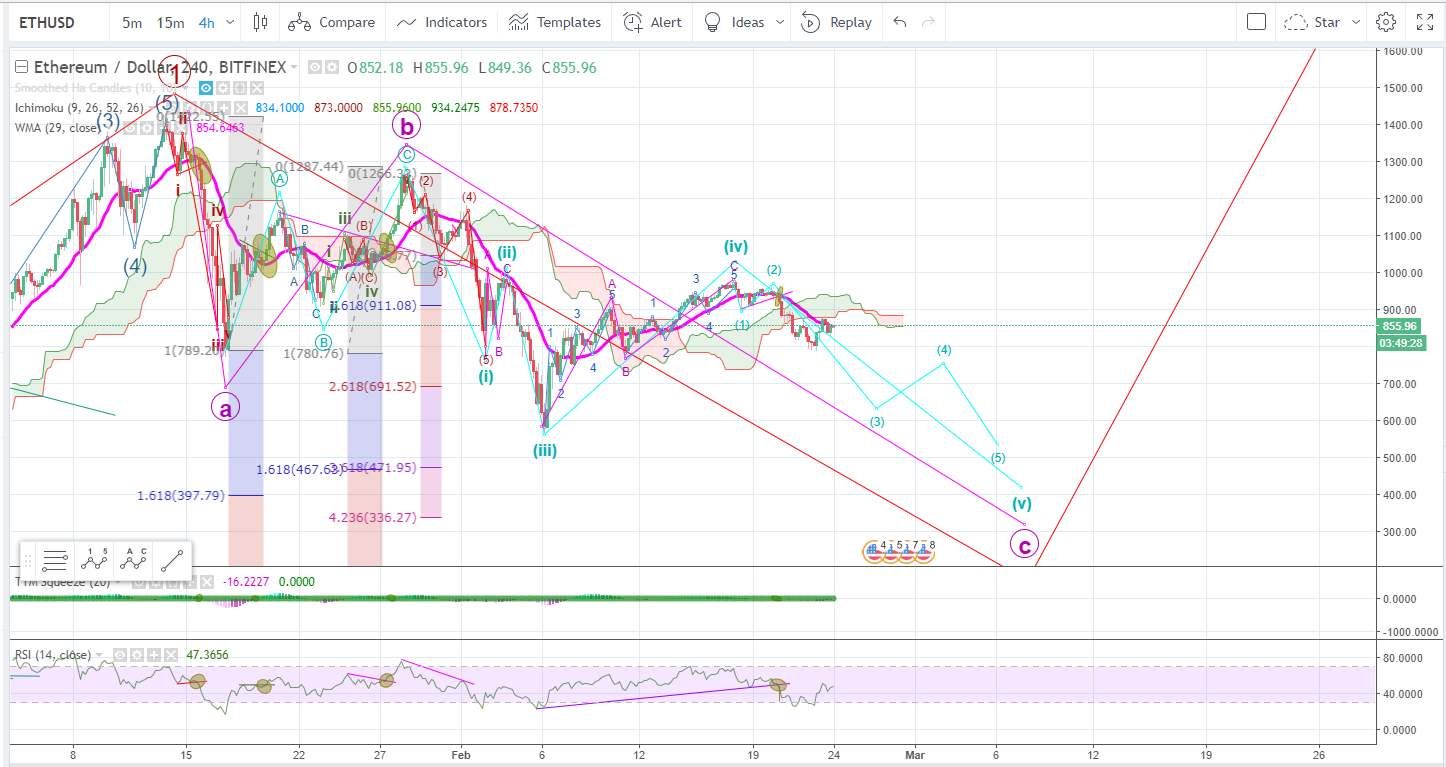Select 4h timeframe
1446x767 pixels.
(x=207, y=22)
